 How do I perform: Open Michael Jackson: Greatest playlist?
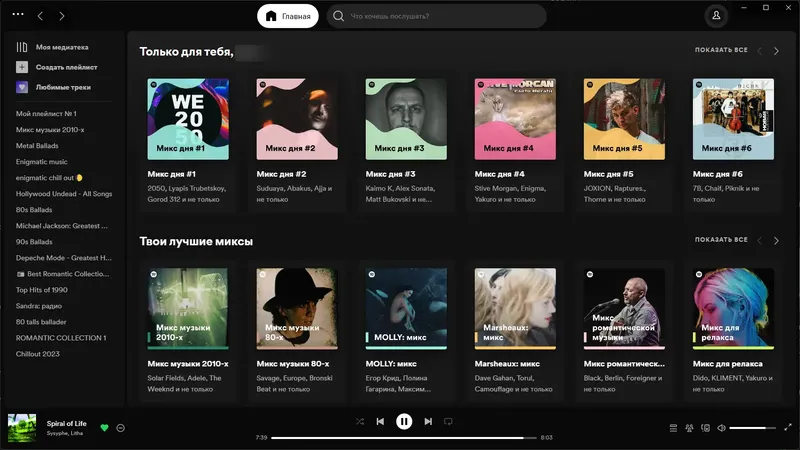(x=62, y=226)
